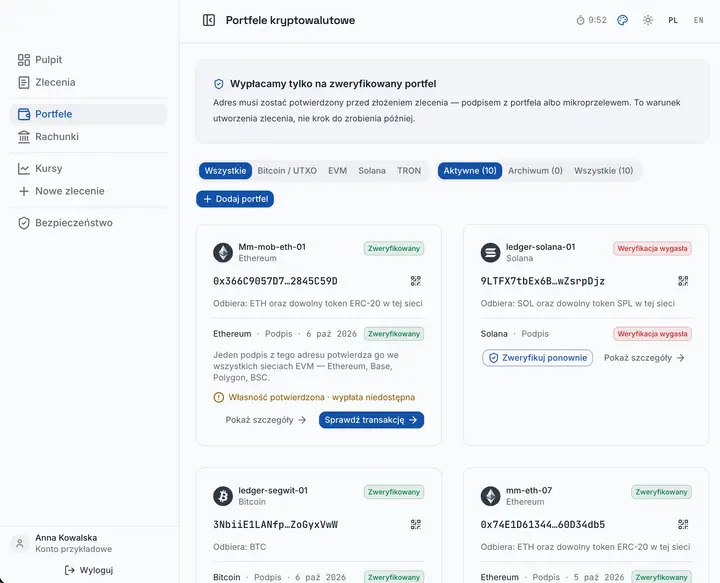
Task: Filter by Solana network
Action: pyautogui.click(x=372, y=171)
